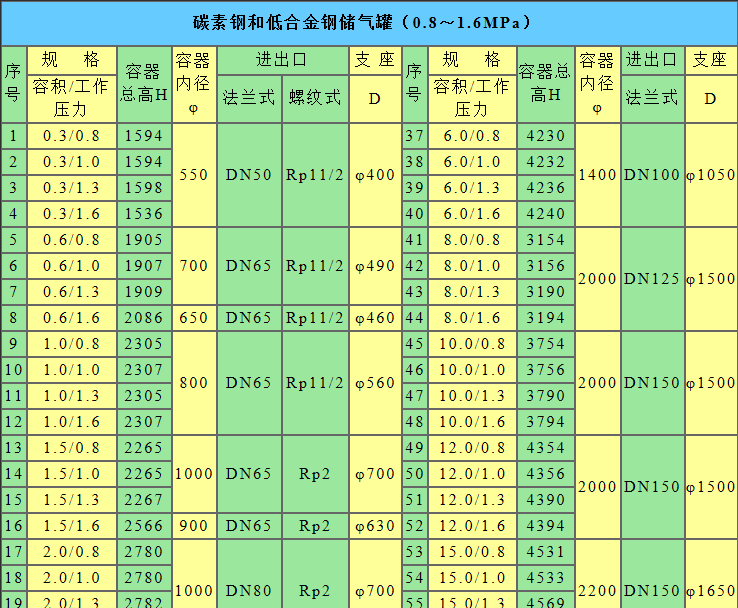The image size is (738, 608).
Task: Click the φ630 support cell
Action: coord(375,526)
